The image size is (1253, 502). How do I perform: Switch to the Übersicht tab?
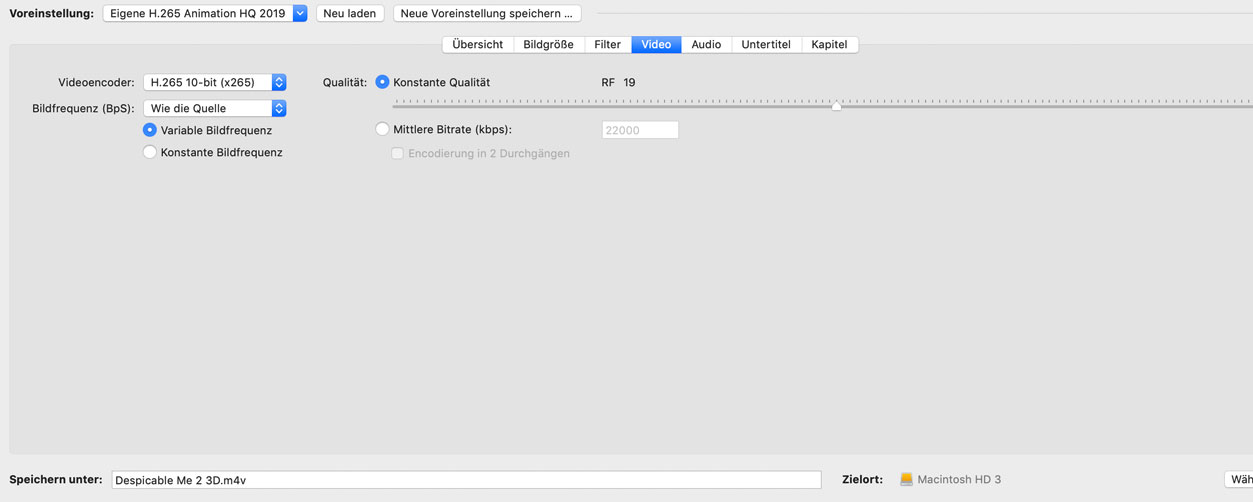click(478, 45)
